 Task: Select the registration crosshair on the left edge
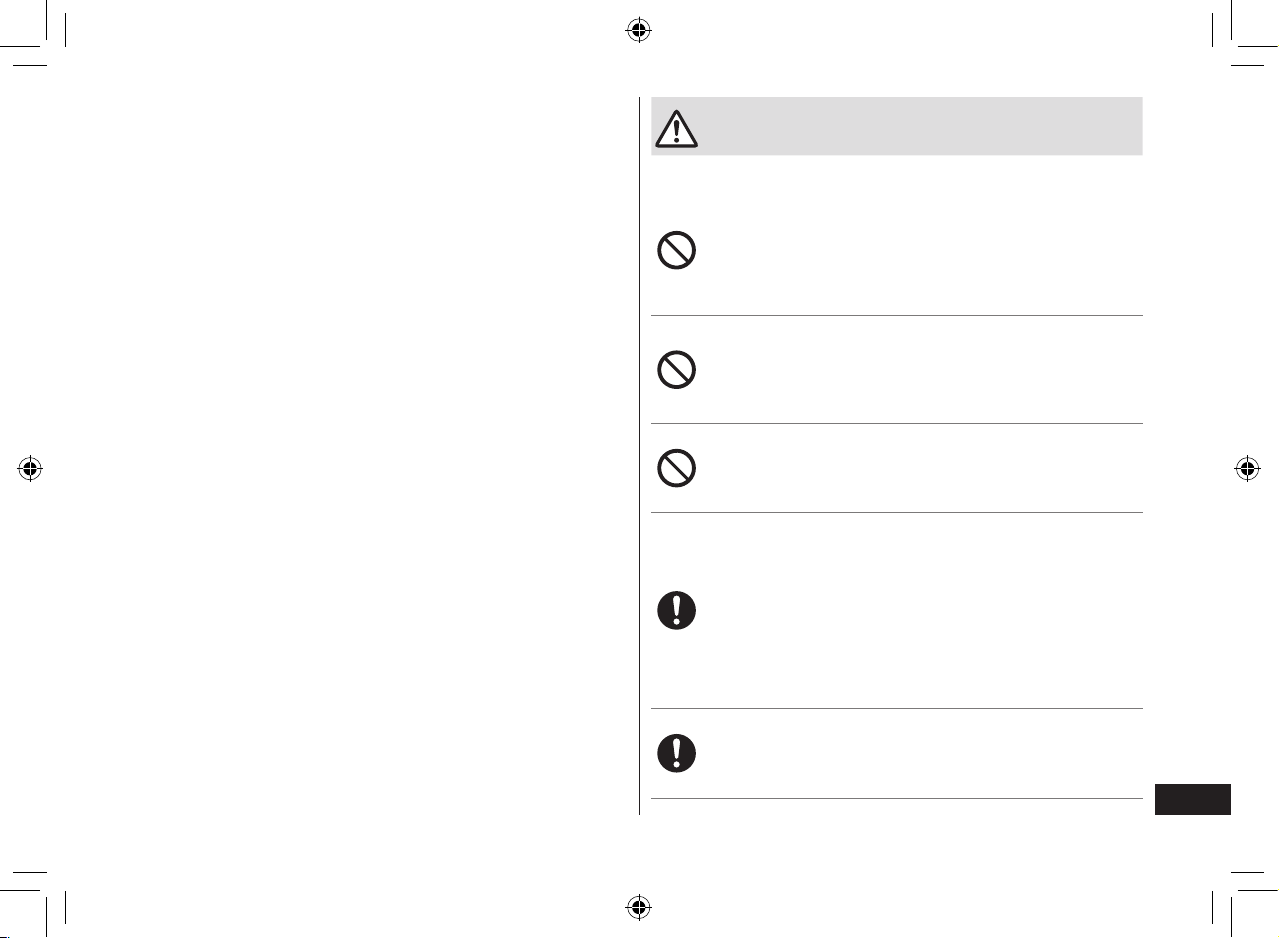pos(31,469)
